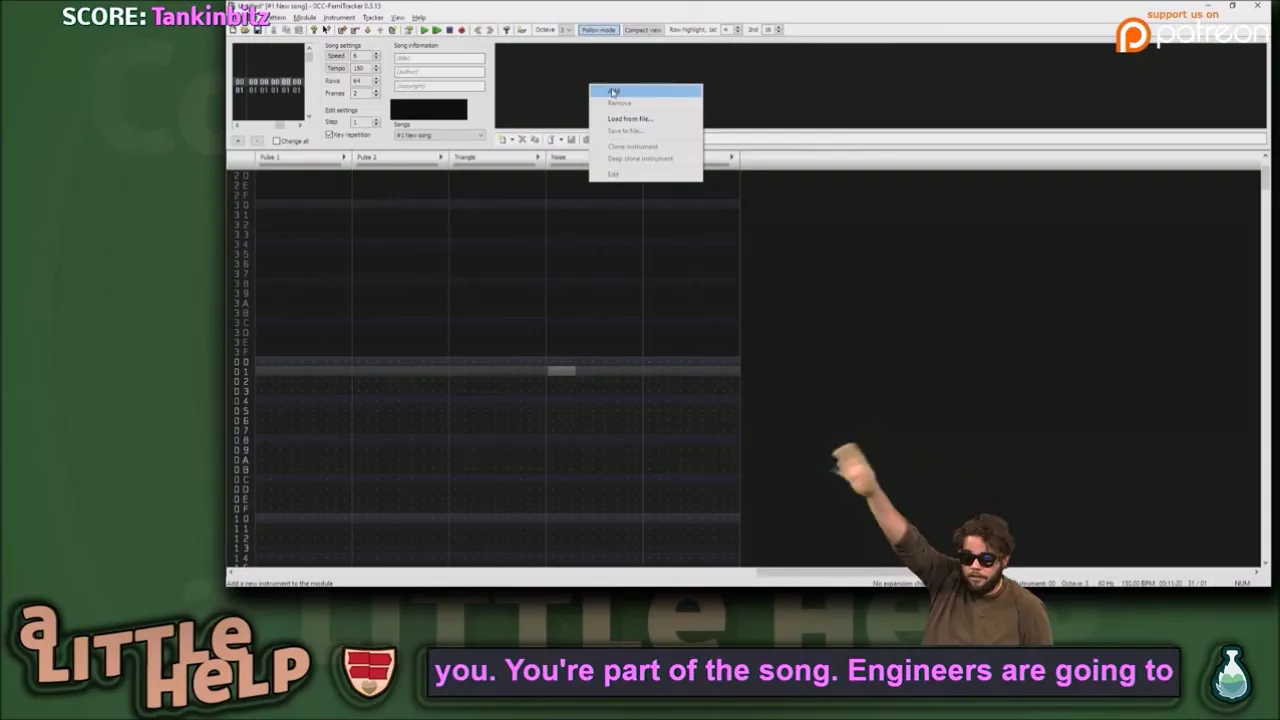Click the song title input field
1280x720 pixels.
pos(440,58)
